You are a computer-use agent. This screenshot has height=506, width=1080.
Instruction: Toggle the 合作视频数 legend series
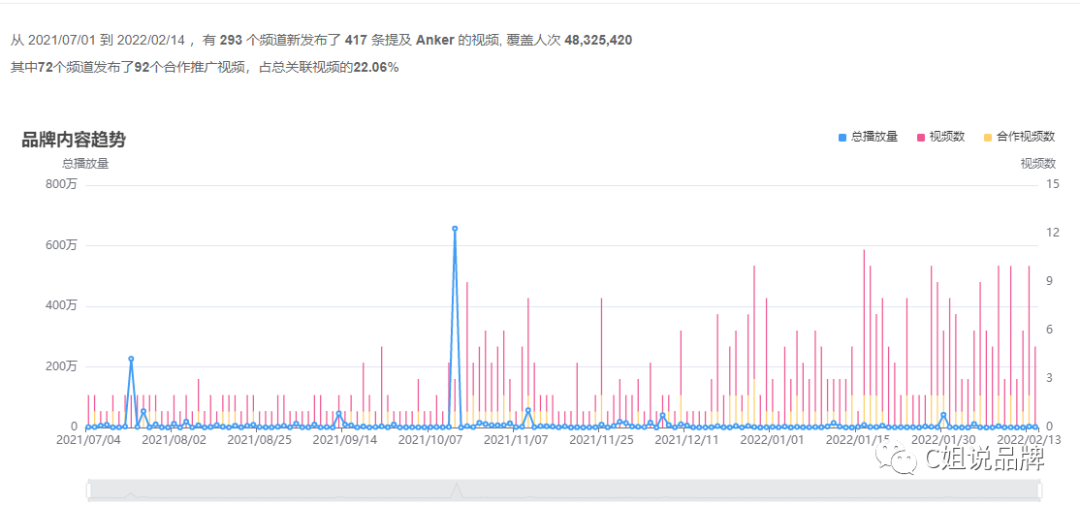point(1019,137)
